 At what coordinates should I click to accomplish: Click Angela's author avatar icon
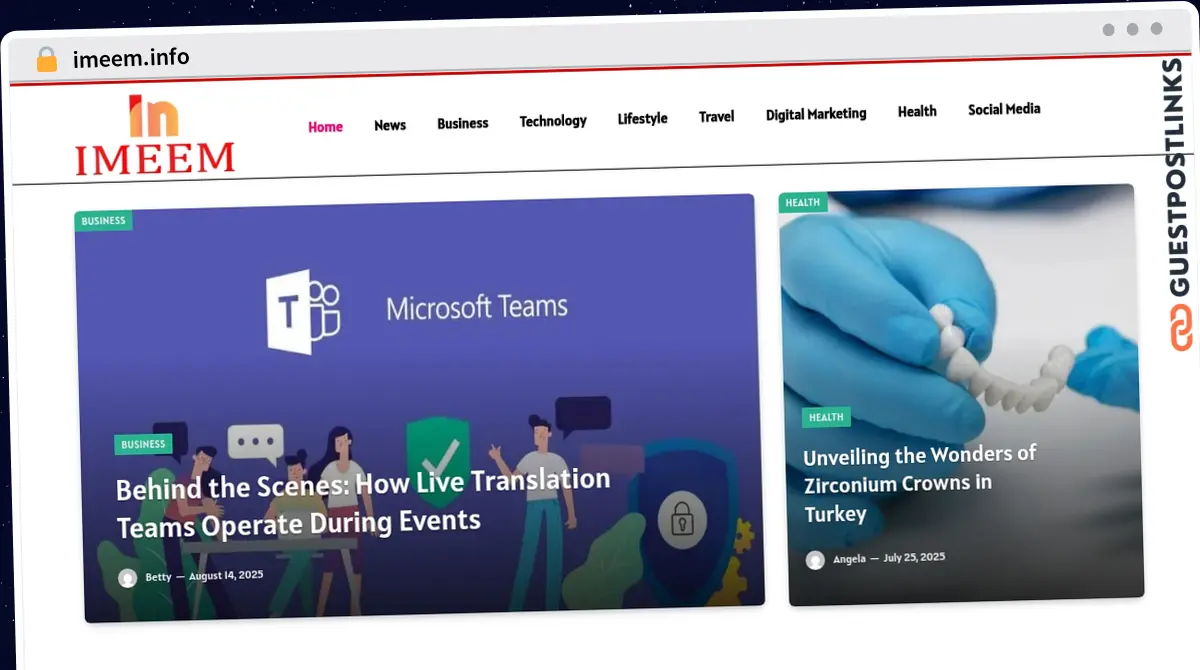click(x=816, y=560)
